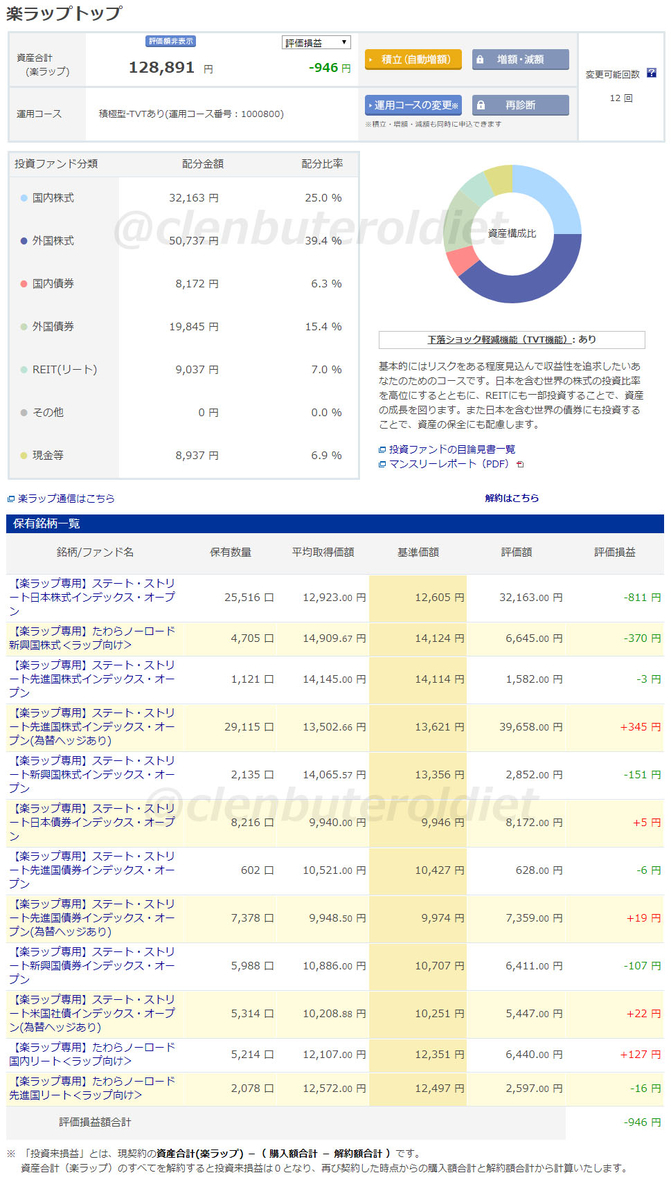Click the link icon before 投資ファンドの目論見書一覧
The width and height of the screenshot is (671, 1200).
[x=382, y=450]
